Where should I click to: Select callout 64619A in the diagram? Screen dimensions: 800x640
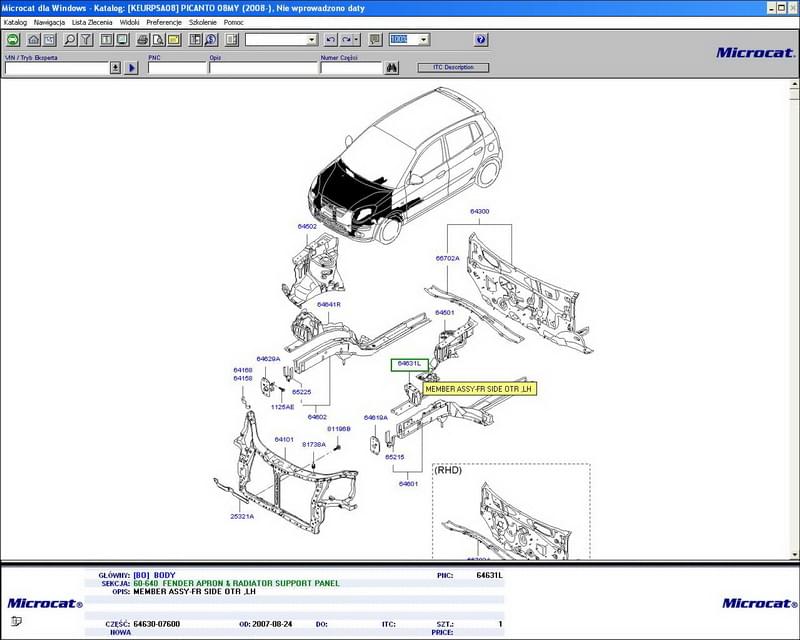click(376, 418)
